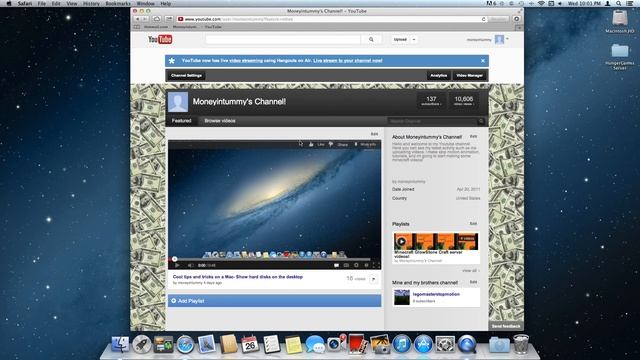Click Live stream to your channel now link
640x360 pixels.
click(x=348, y=61)
